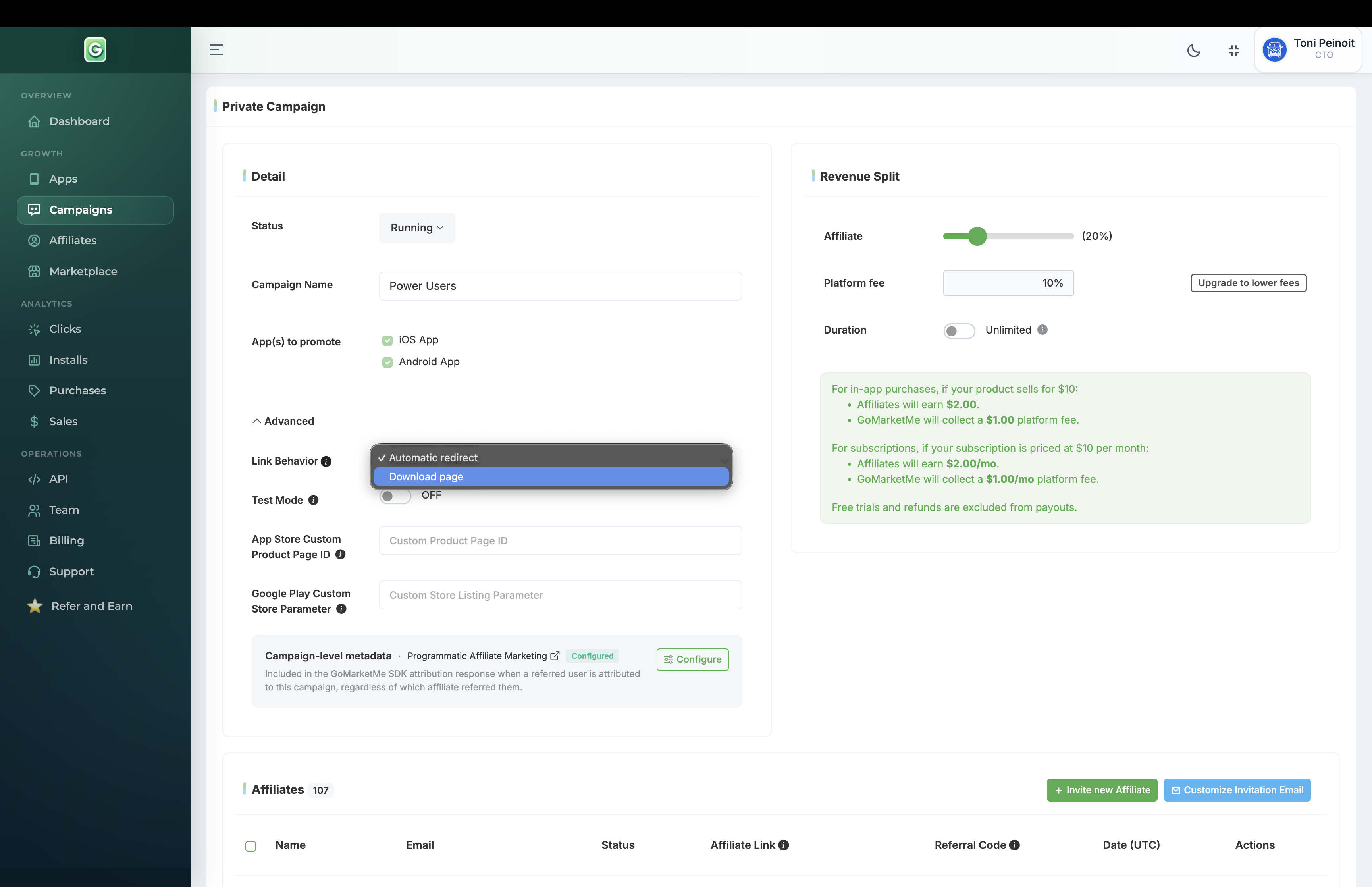Image resolution: width=1372 pixels, height=887 pixels.
Task: Open Programmatic Affiliate Marketing external link icon
Action: (555, 656)
